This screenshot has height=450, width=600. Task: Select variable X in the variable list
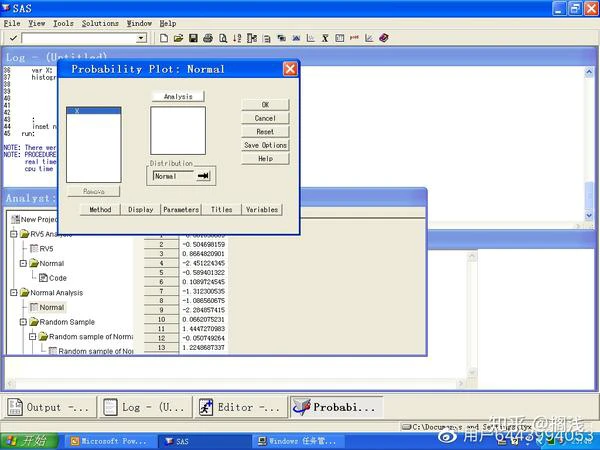94,111
